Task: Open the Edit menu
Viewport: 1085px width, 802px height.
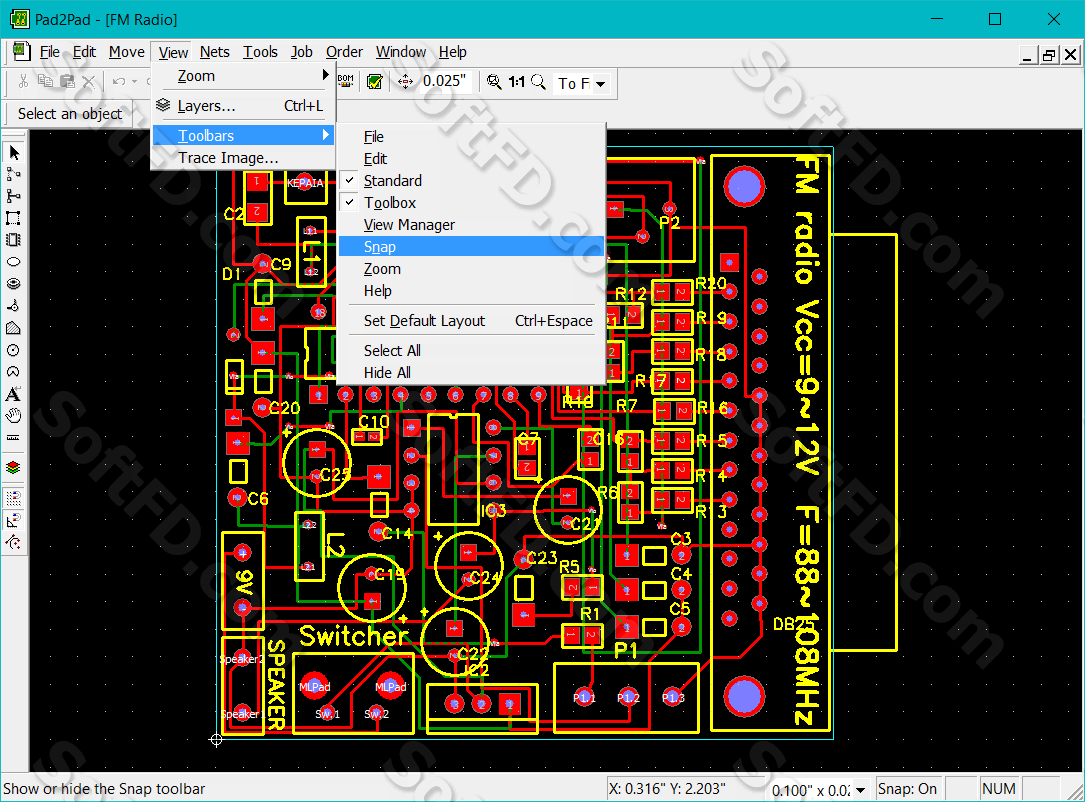Action: (84, 52)
